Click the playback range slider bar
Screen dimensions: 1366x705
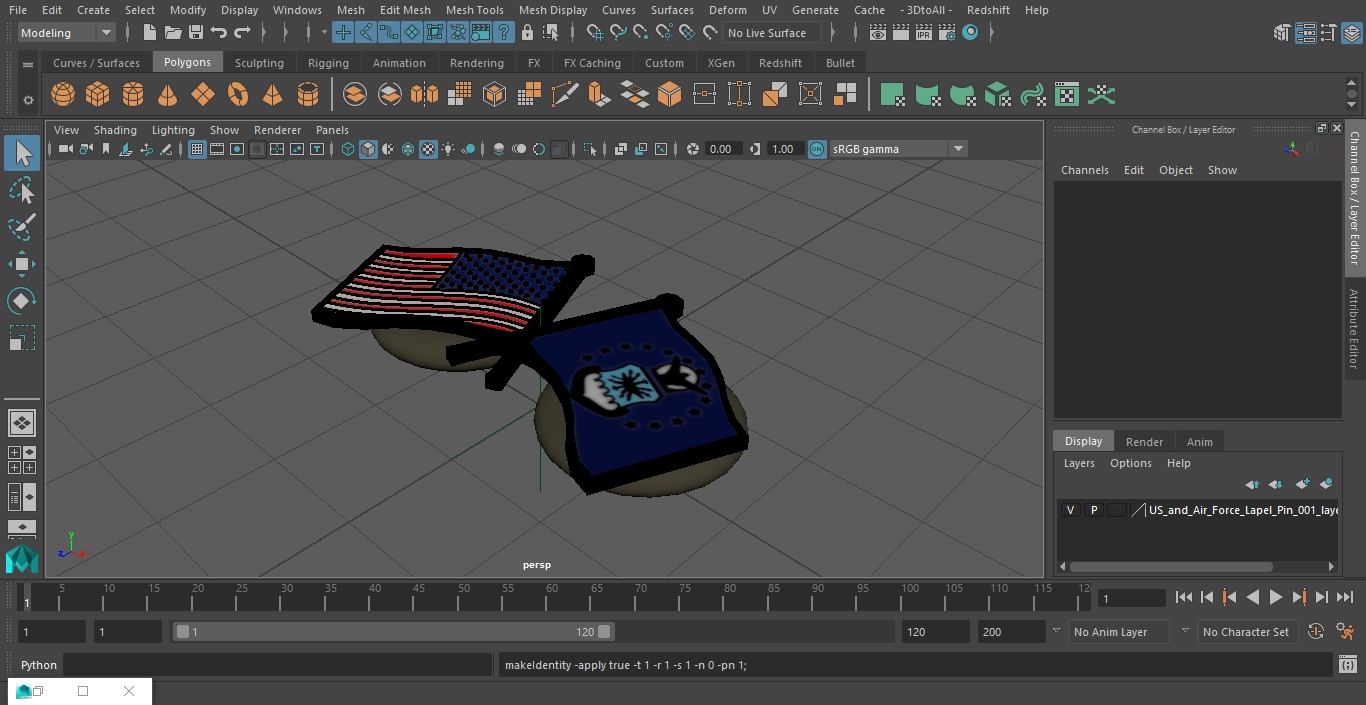click(393, 632)
